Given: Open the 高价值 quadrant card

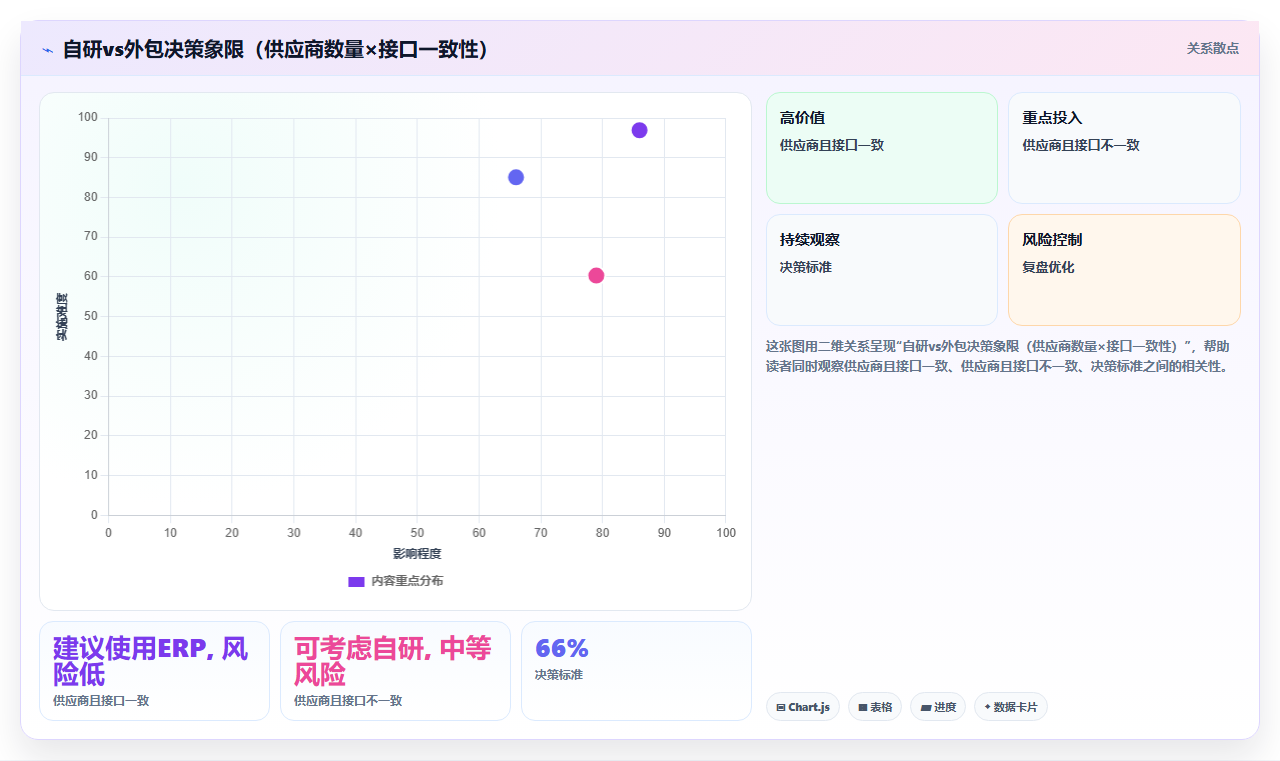Looking at the screenshot, I should 882,148.
